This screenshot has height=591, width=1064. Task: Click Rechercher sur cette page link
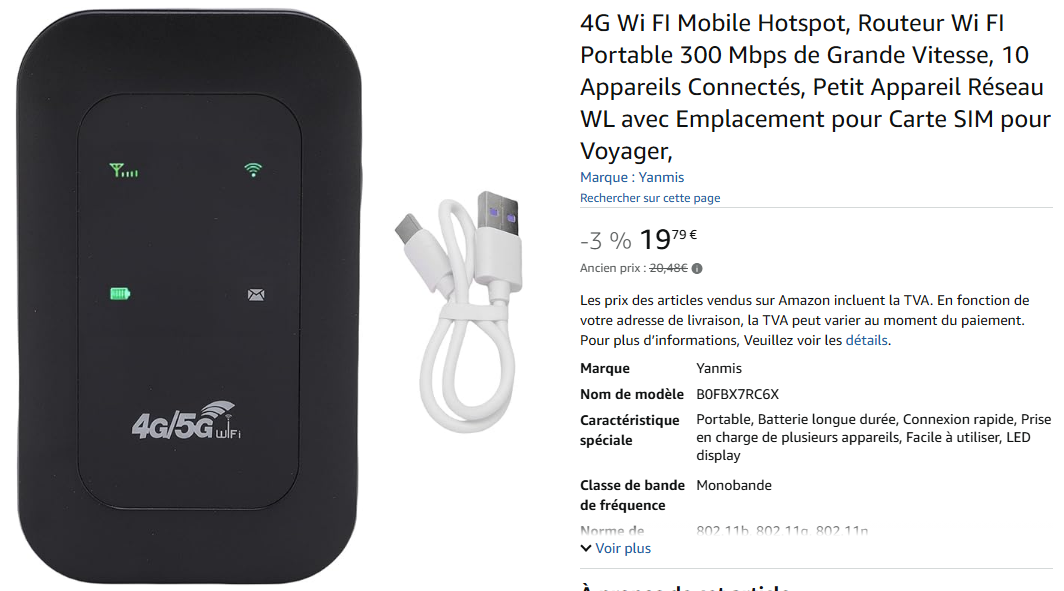[650, 198]
